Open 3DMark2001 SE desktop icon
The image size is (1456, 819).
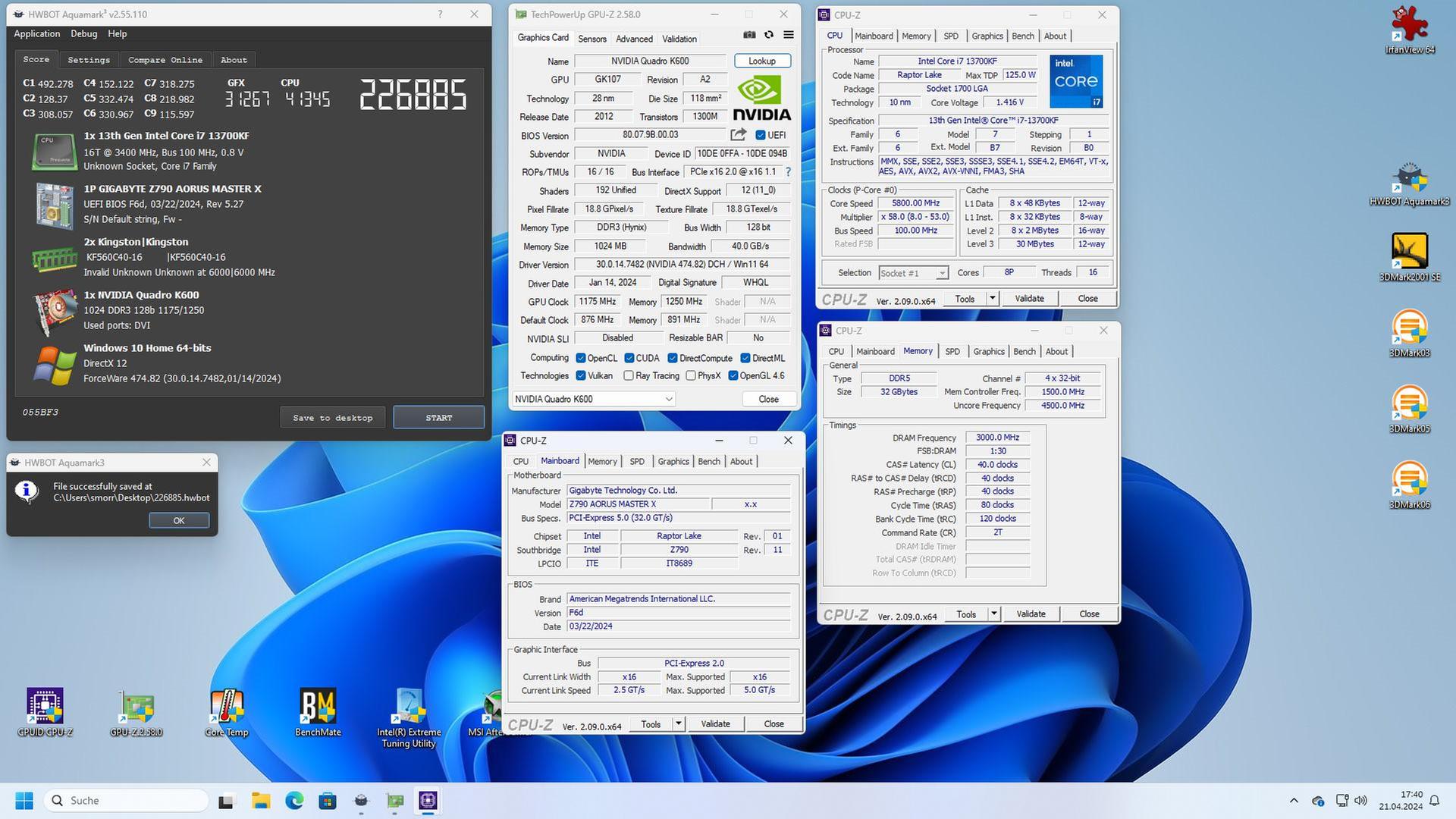(1410, 258)
